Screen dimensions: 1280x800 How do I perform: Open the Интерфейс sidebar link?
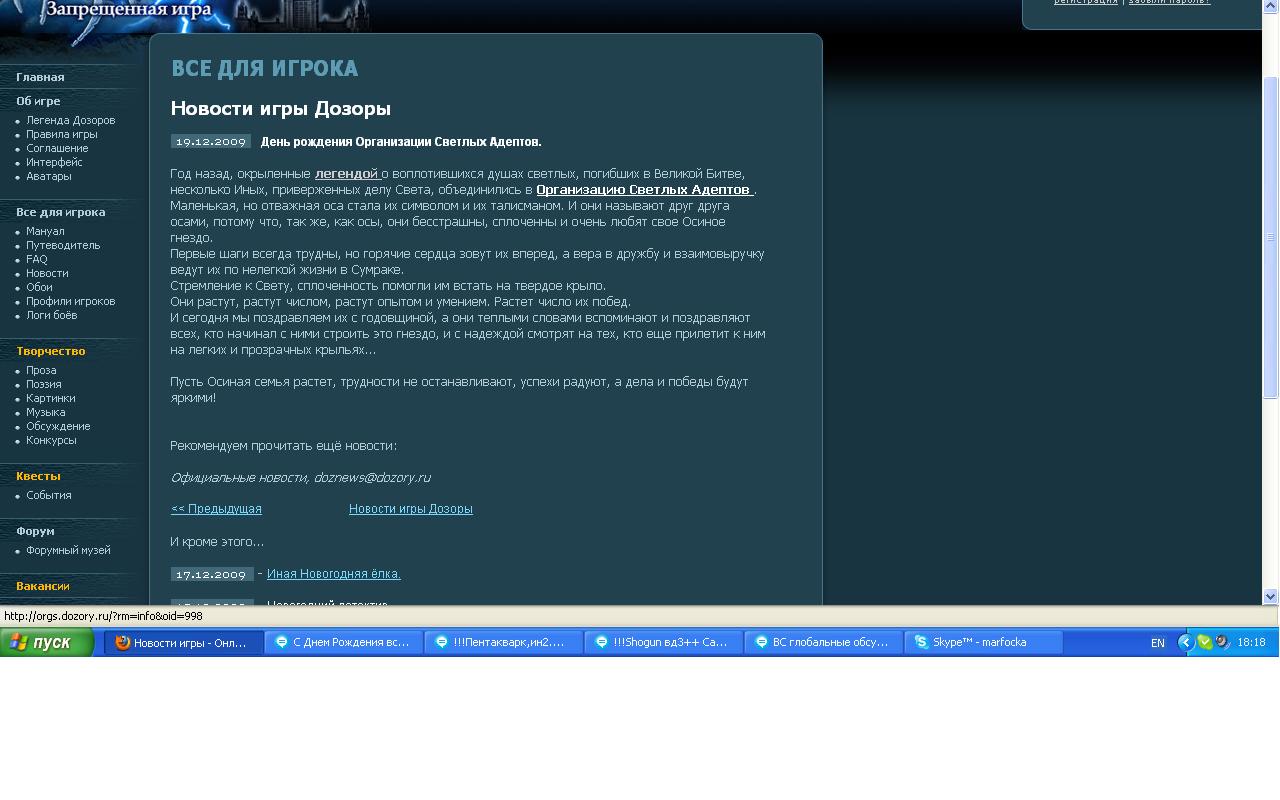pyautogui.click(x=54, y=162)
